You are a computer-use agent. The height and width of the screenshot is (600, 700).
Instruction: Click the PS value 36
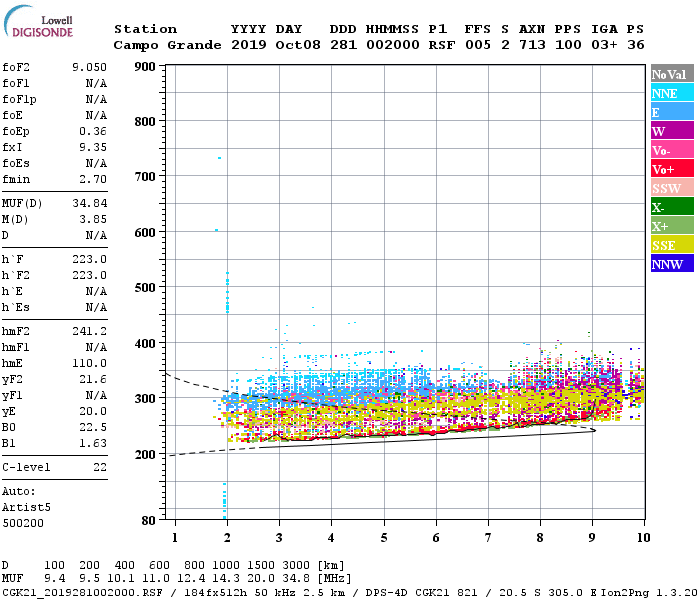coord(636,45)
